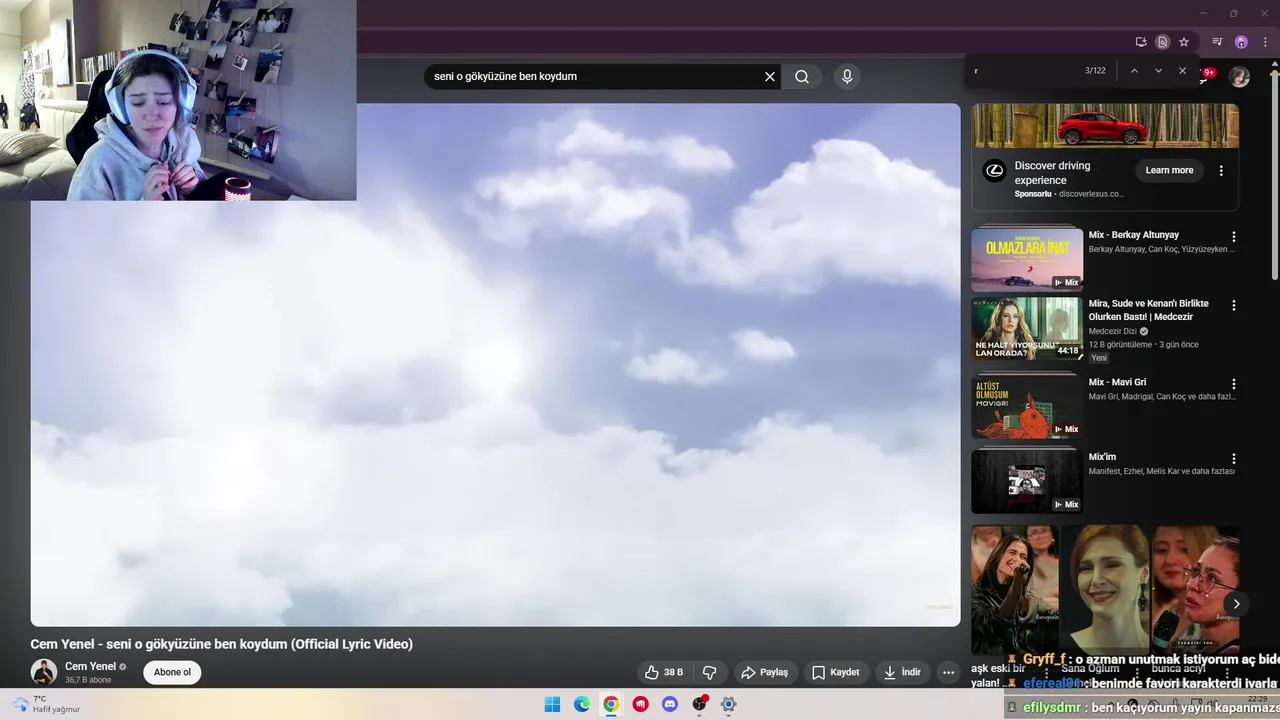Go to next find-in-page match
The height and width of the screenshot is (720, 1280).
point(1158,71)
